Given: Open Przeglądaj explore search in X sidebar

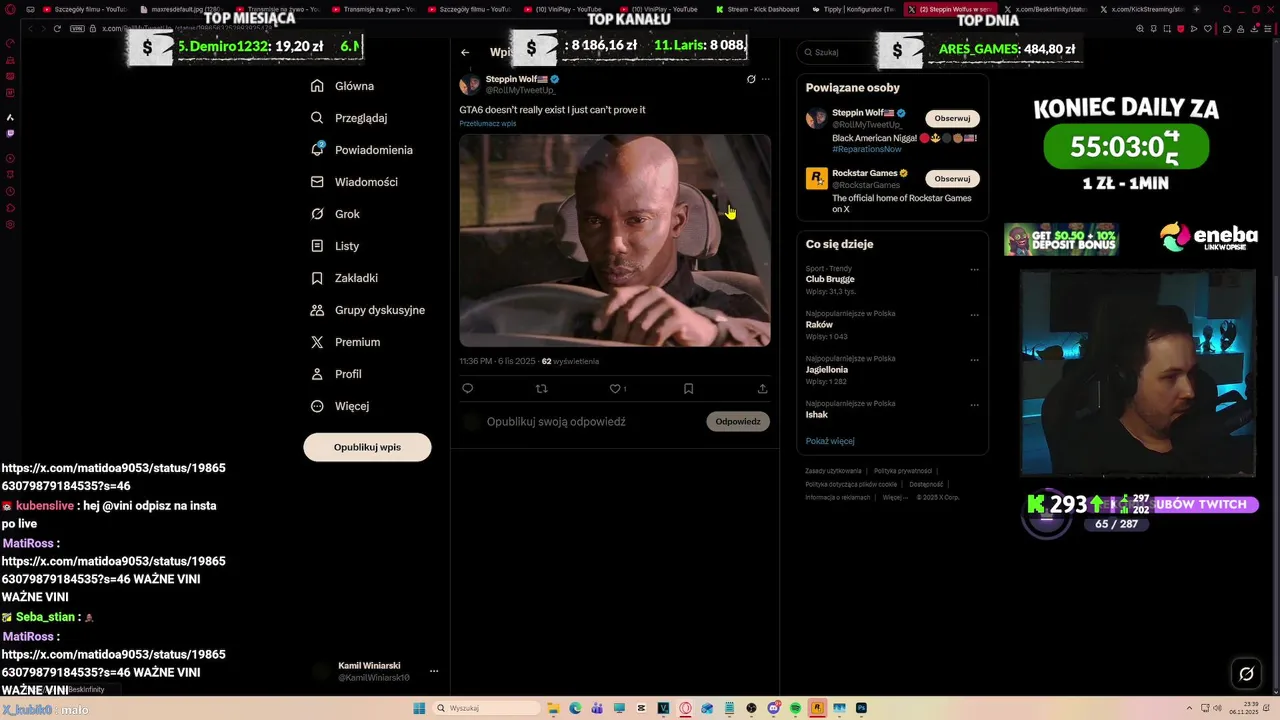Looking at the screenshot, I should click(348, 118).
